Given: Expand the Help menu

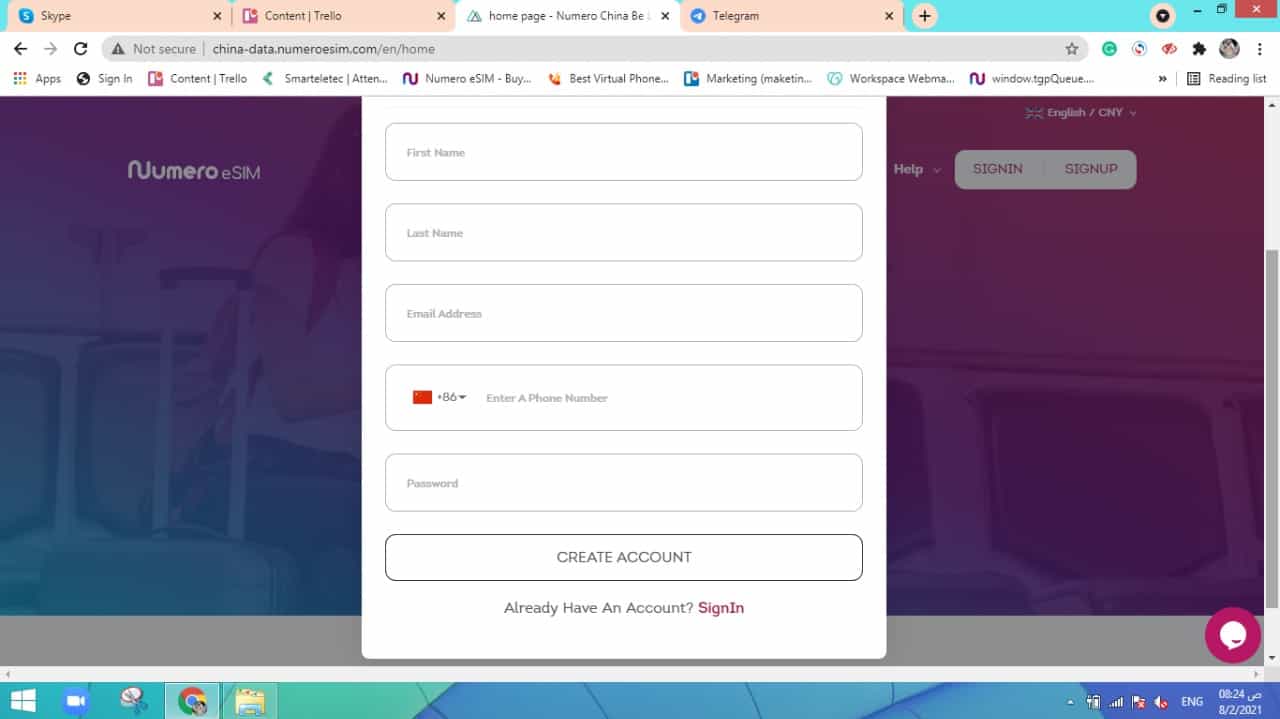Looking at the screenshot, I should coord(916,169).
